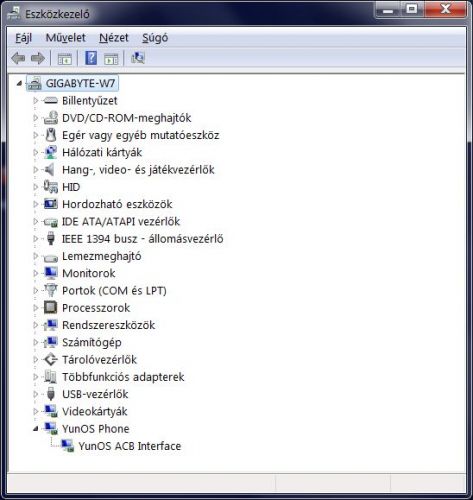The width and height of the screenshot is (473, 500).
Task: Collapse the YunOS Phone category
Action: pyautogui.click(x=36, y=429)
